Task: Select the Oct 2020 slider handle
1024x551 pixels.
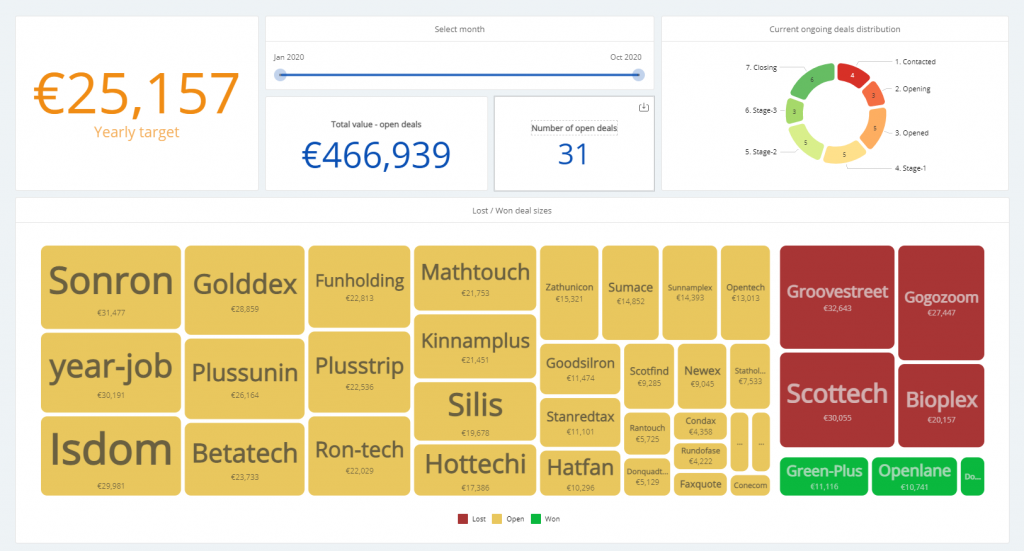Action: (638, 75)
